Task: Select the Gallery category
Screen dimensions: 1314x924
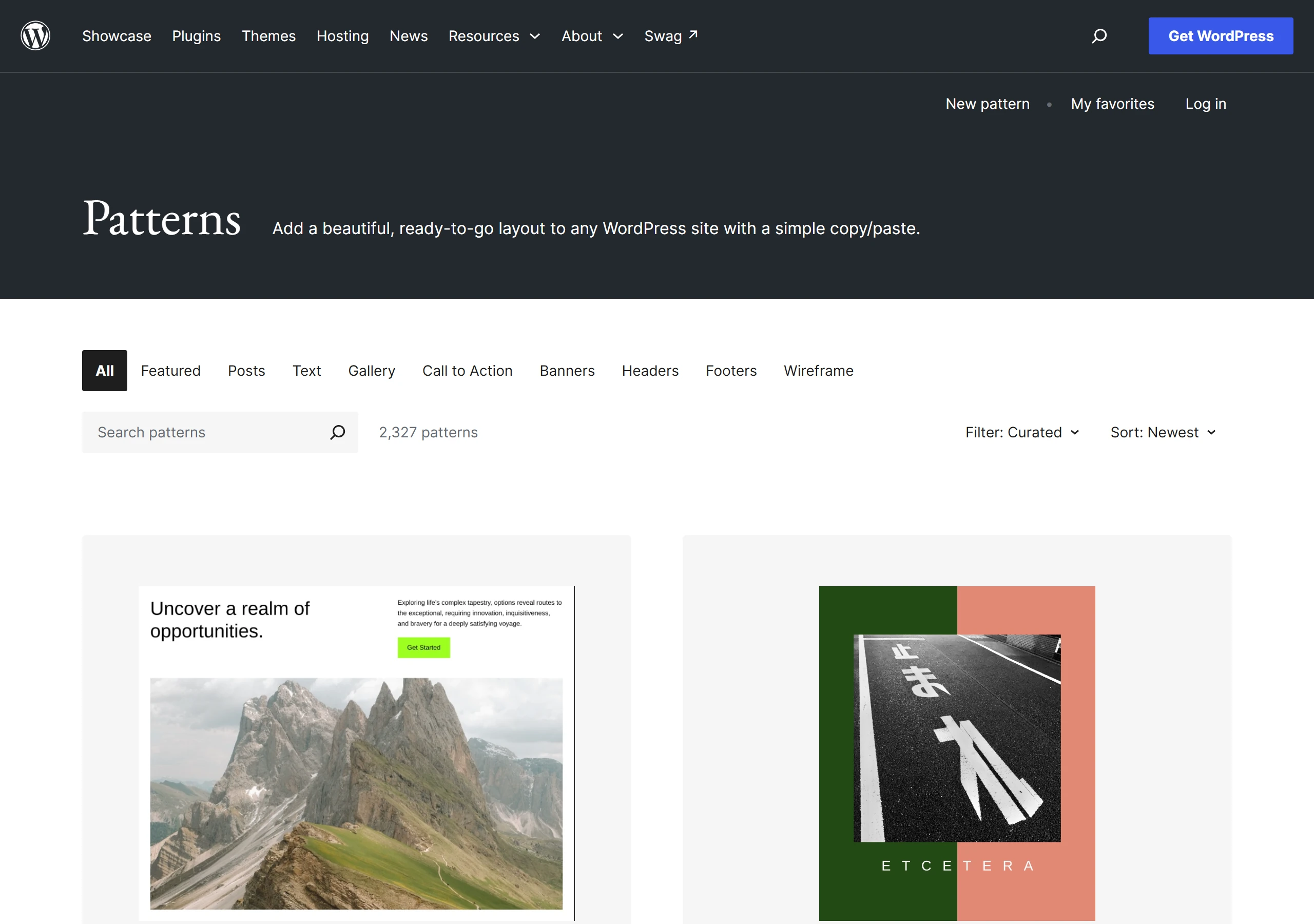Action: 372,371
